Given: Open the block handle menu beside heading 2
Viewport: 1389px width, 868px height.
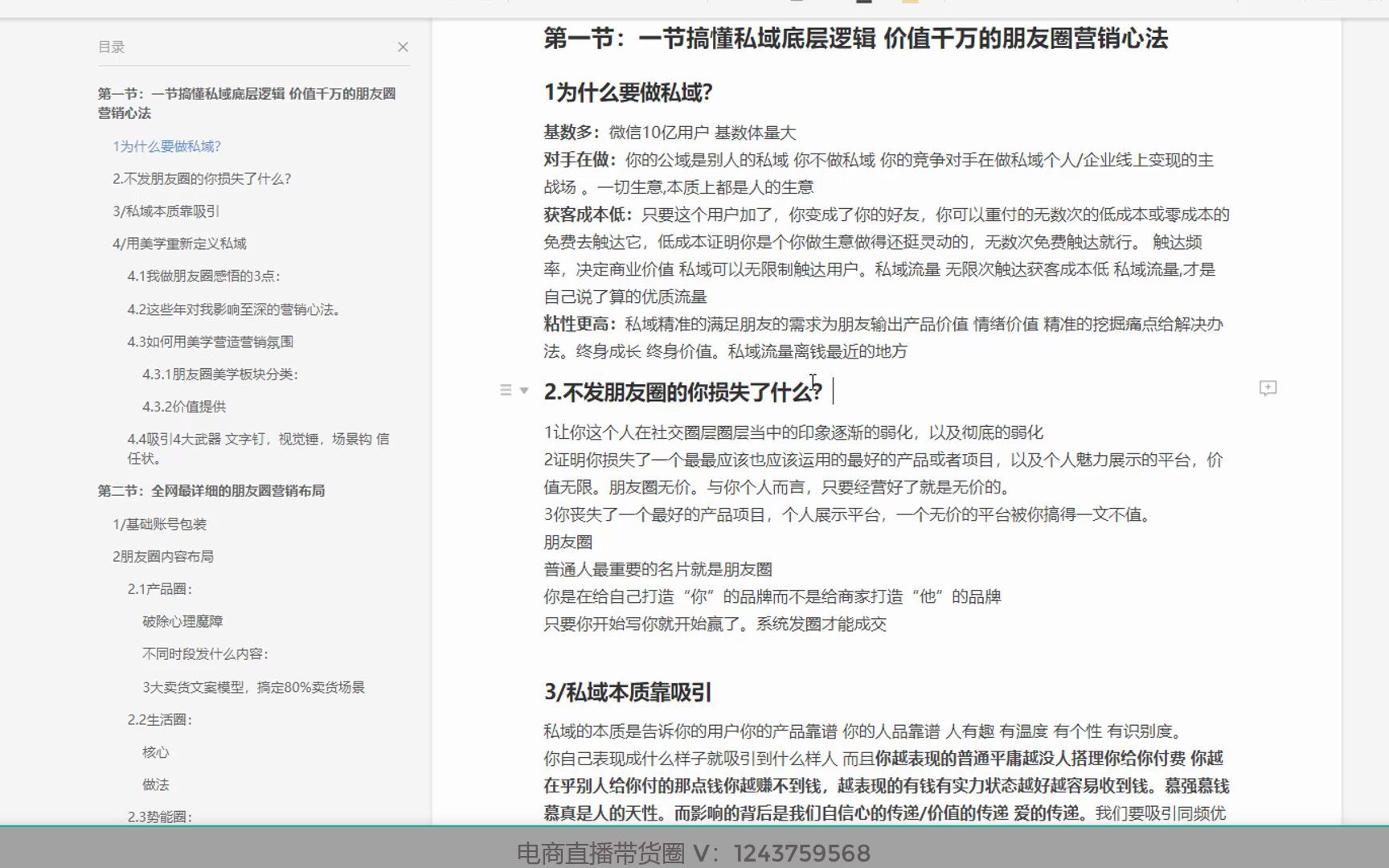Looking at the screenshot, I should tap(506, 391).
